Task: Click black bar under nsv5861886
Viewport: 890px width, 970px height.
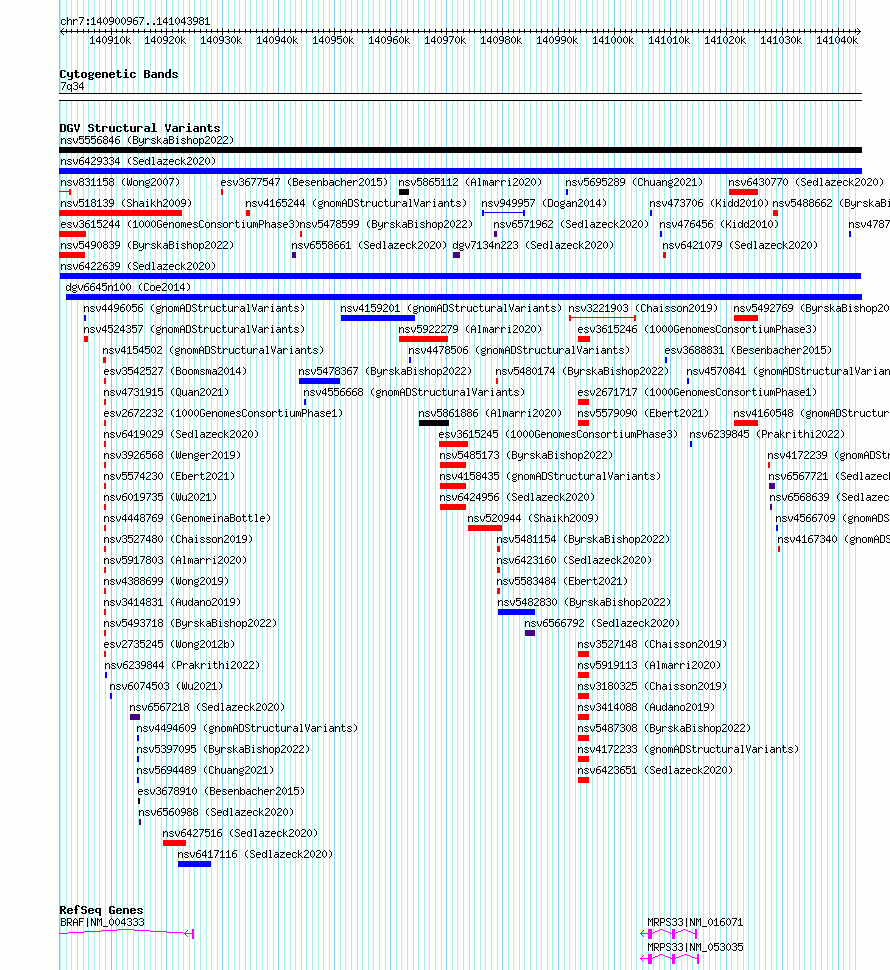Action: (x=434, y=423)
